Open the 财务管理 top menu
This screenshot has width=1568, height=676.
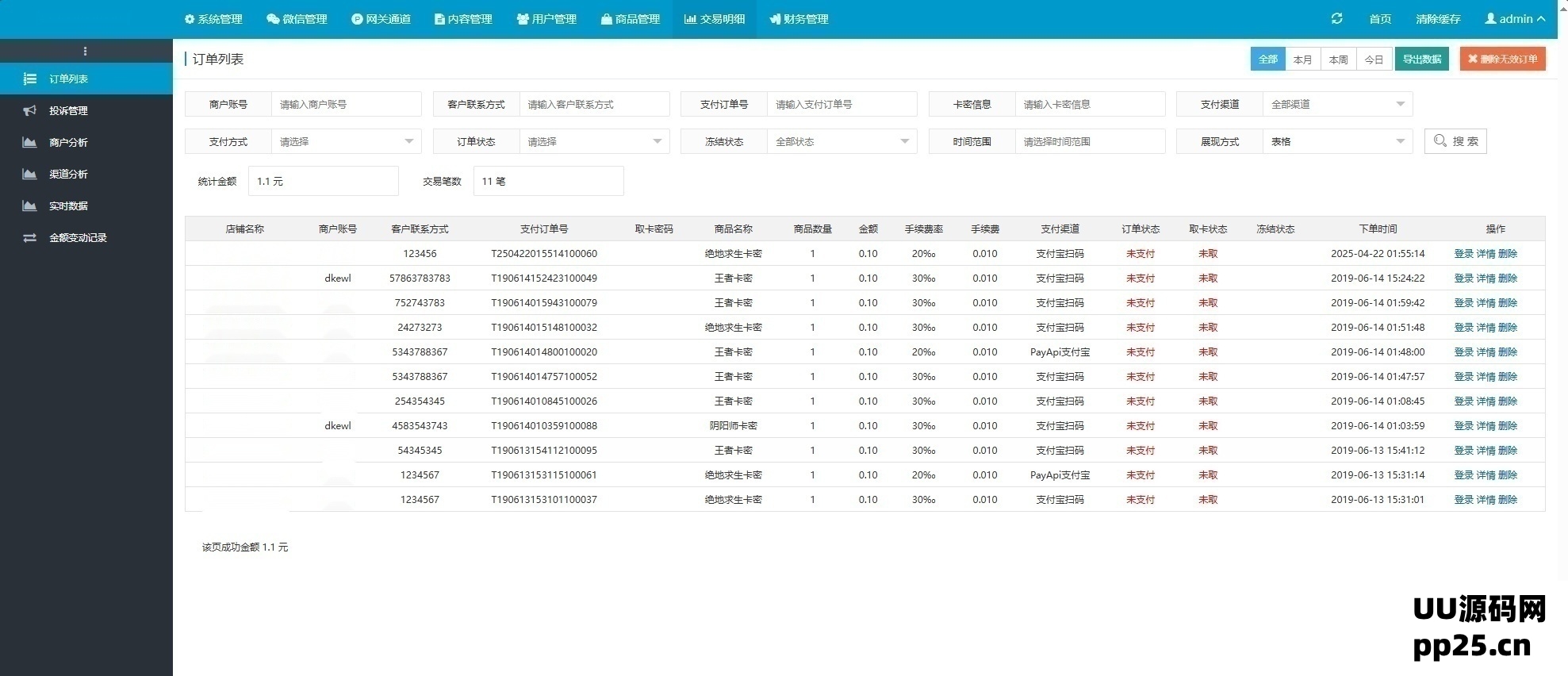[799, 19]
